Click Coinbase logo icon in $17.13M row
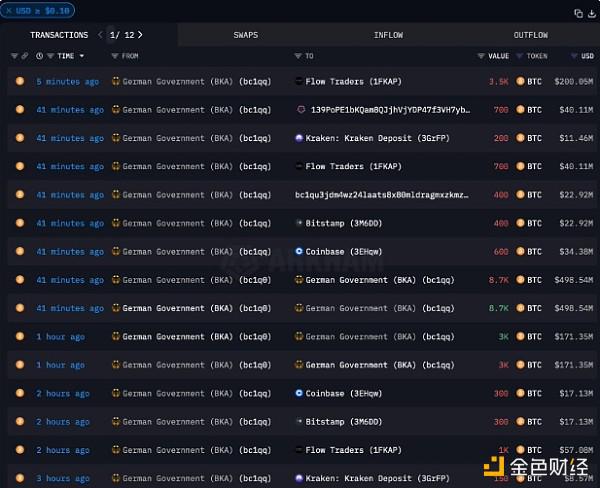Image resolution: width=600 pixels, height=488 pixels. point(299,393)
